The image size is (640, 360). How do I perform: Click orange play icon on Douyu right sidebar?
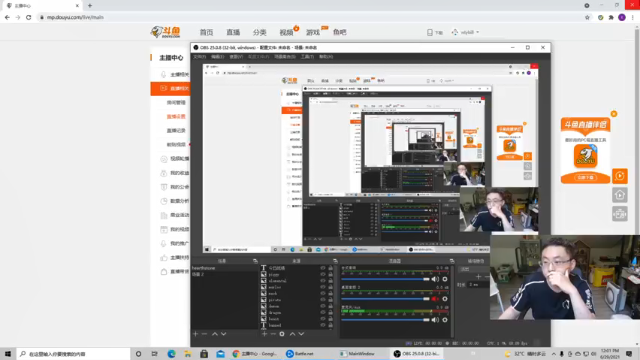(x=620, y=176)
